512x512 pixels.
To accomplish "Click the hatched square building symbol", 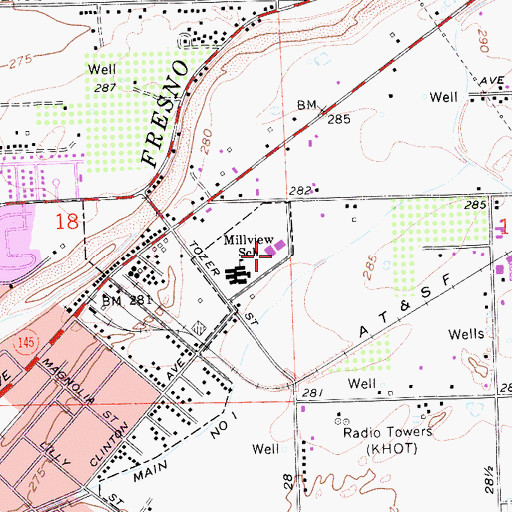I will tap(199, 328).
